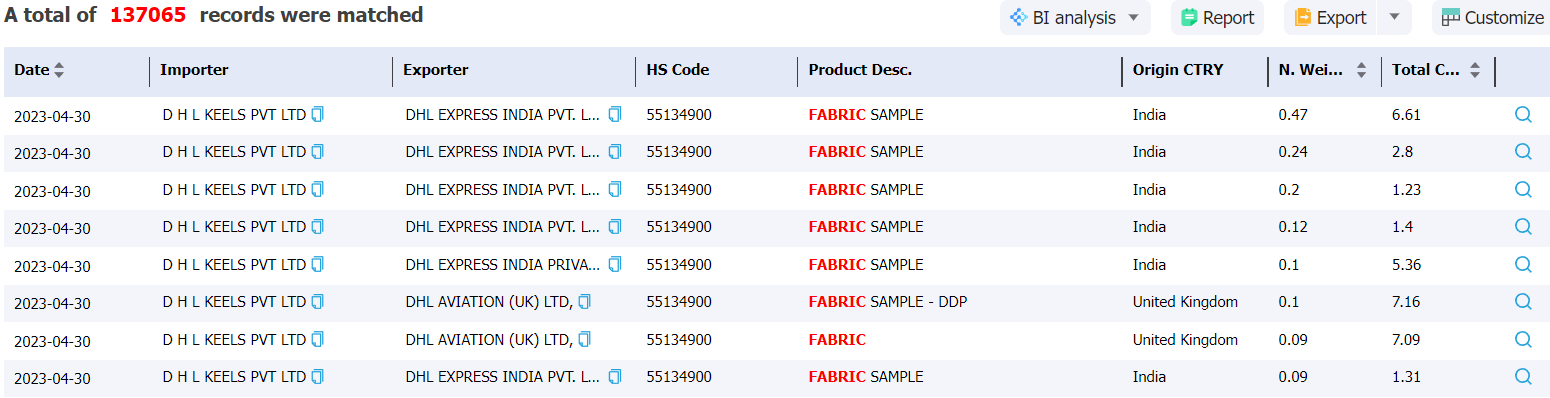Image resolution: width=1550 pixels, height=398 pixels.
Task: Click United Kingdom origin in 7.16 row
Action: (x=1185, y=302)
